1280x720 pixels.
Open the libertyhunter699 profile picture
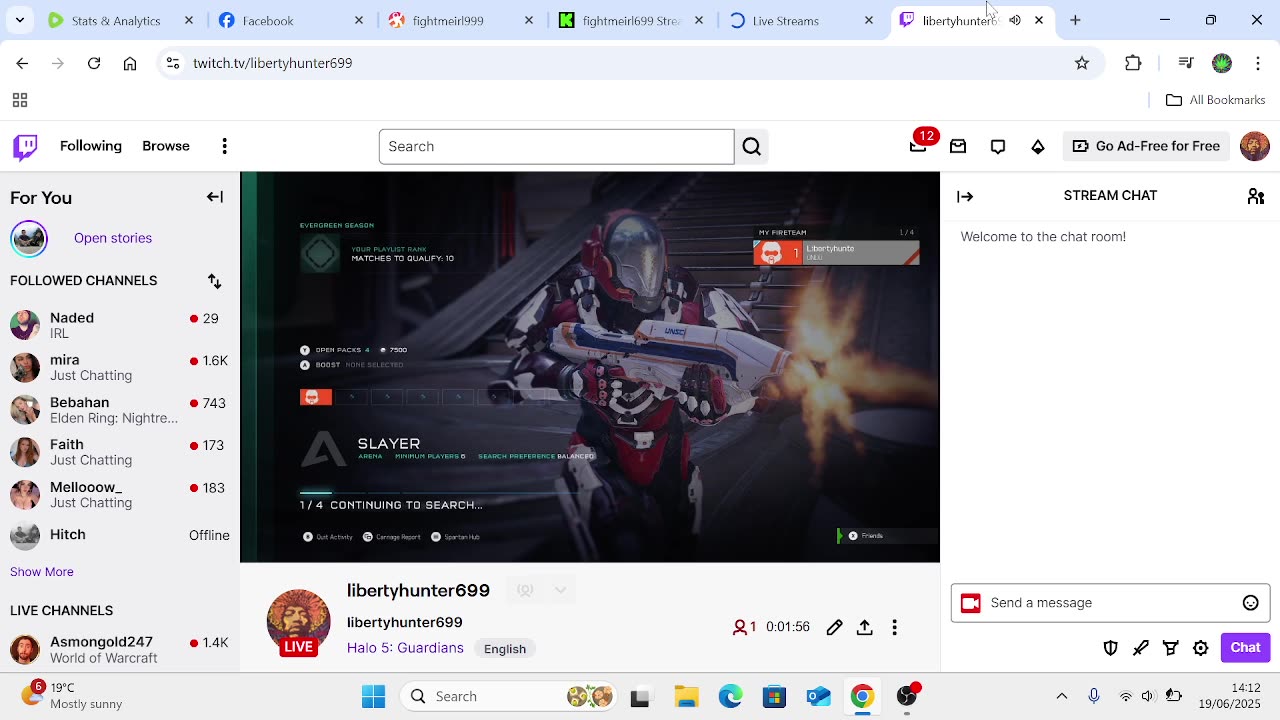pyautogui.click(x=298, y=622)
